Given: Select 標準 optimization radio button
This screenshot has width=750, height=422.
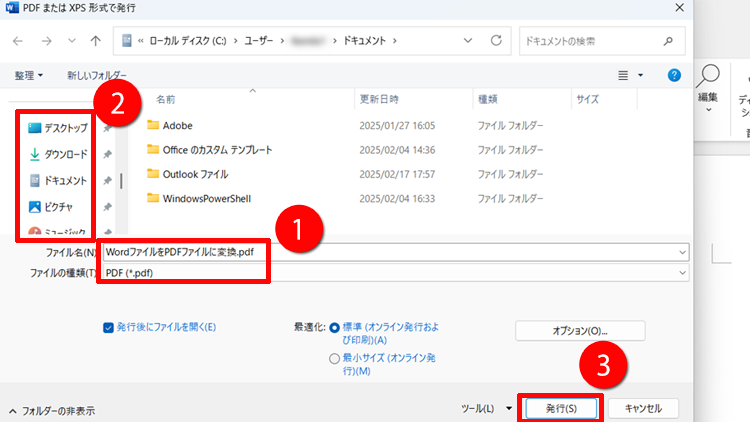Looking at the screenshot, I should click(x=334, y=328).
